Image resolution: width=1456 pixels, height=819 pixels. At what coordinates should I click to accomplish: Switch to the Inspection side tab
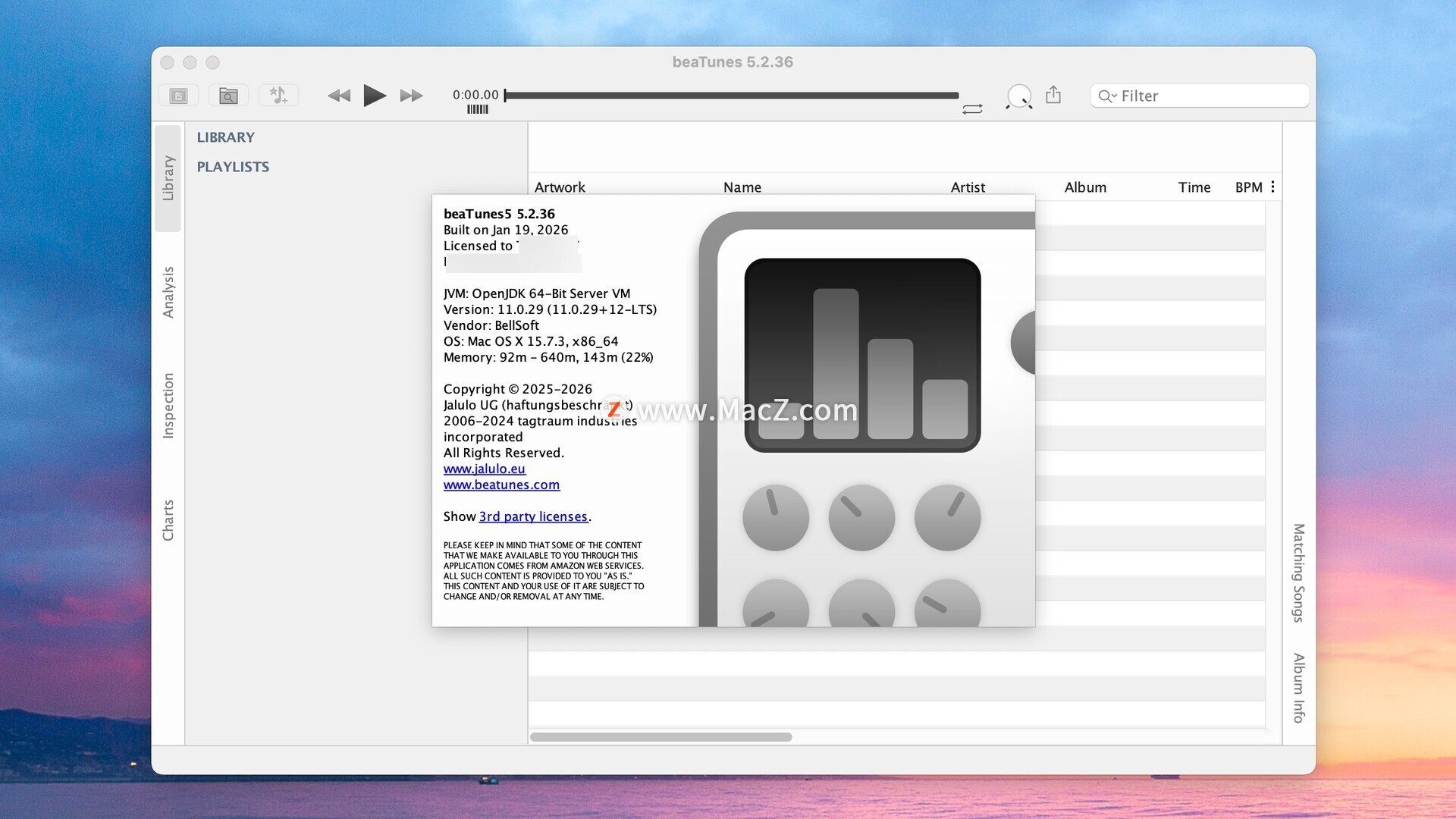(x=168, y=406)
